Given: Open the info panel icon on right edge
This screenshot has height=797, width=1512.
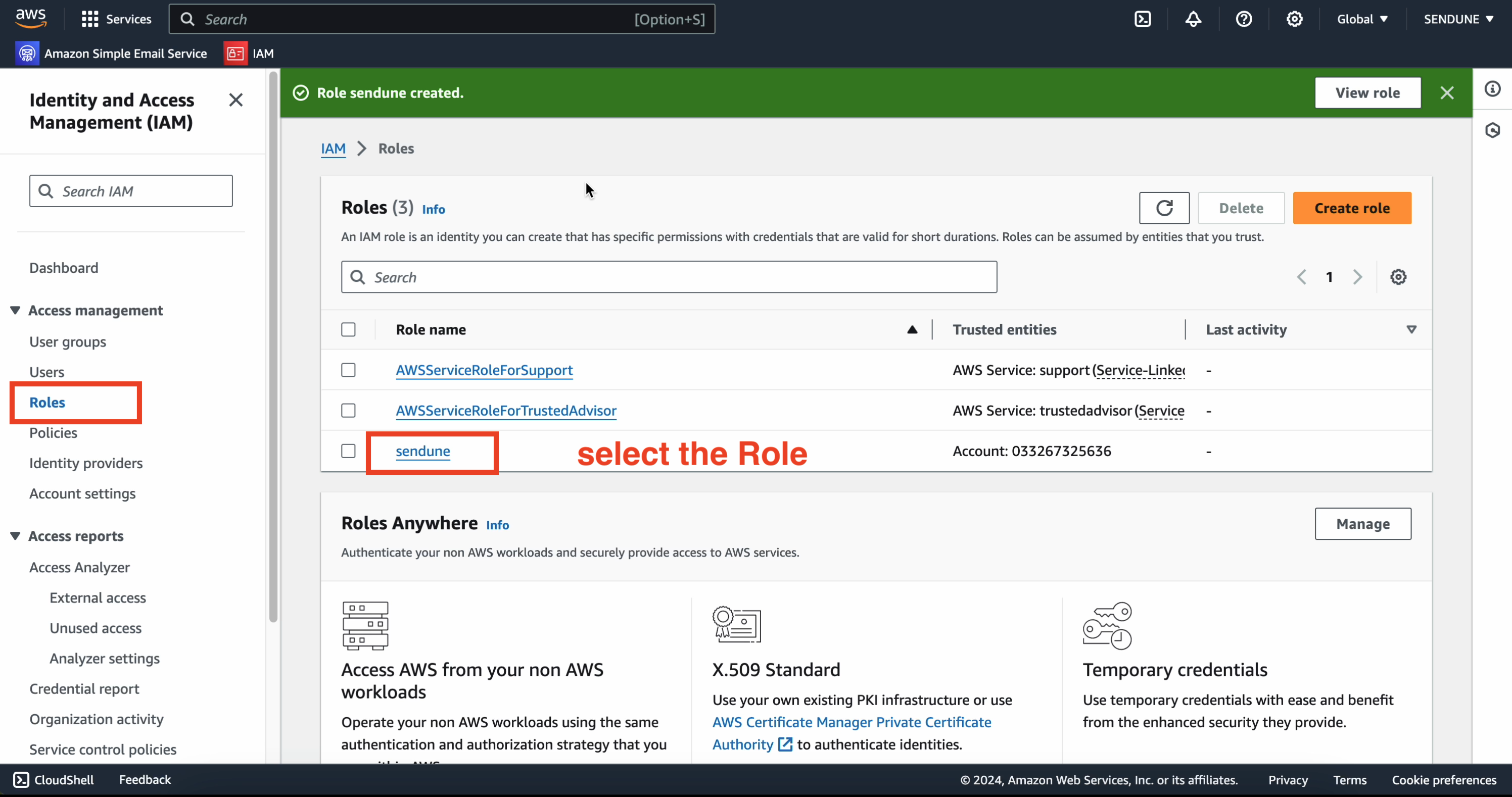Looking at the screenshot, I should pyautogui.click(x=1493, y=88).
